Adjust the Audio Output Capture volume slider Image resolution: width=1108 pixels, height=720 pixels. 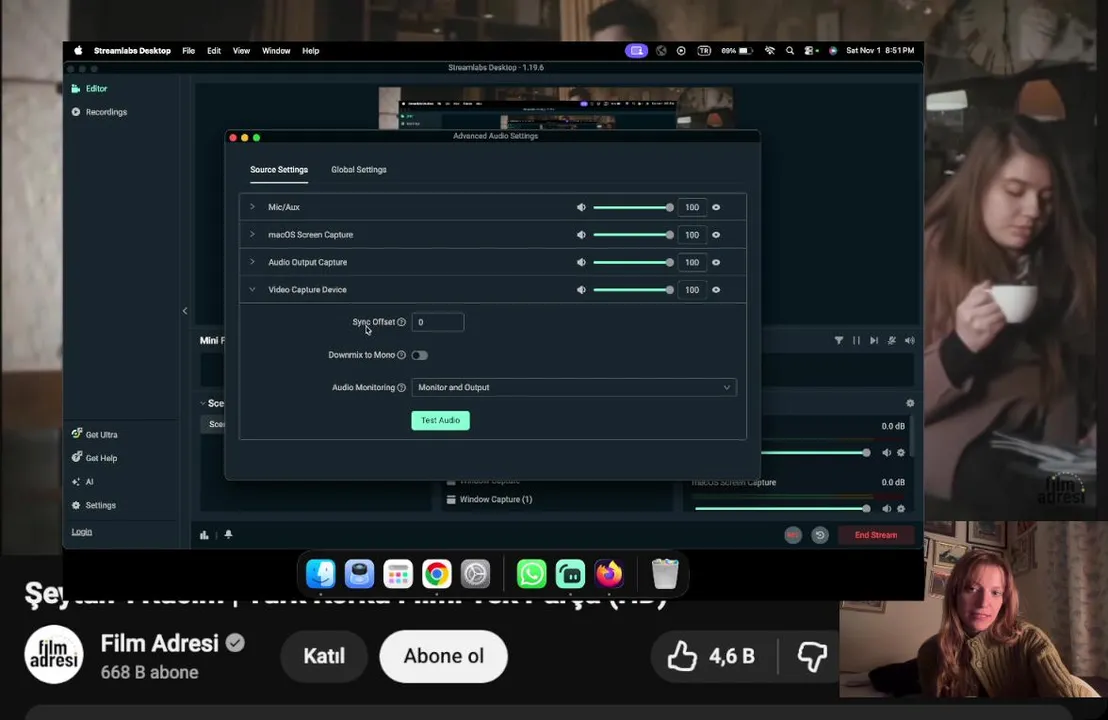click(632, 262)
